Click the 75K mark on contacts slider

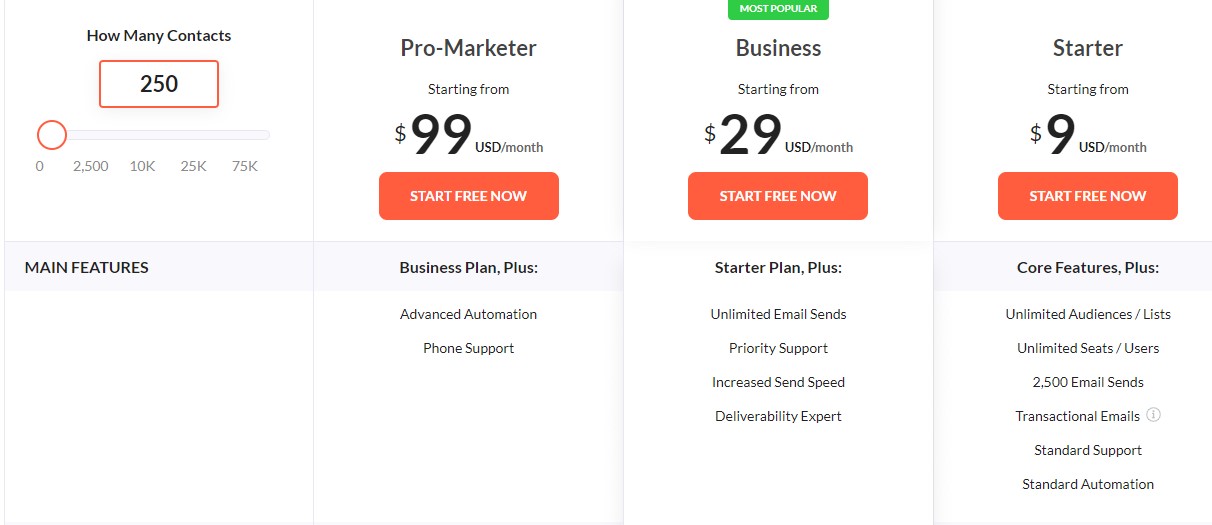245,166
